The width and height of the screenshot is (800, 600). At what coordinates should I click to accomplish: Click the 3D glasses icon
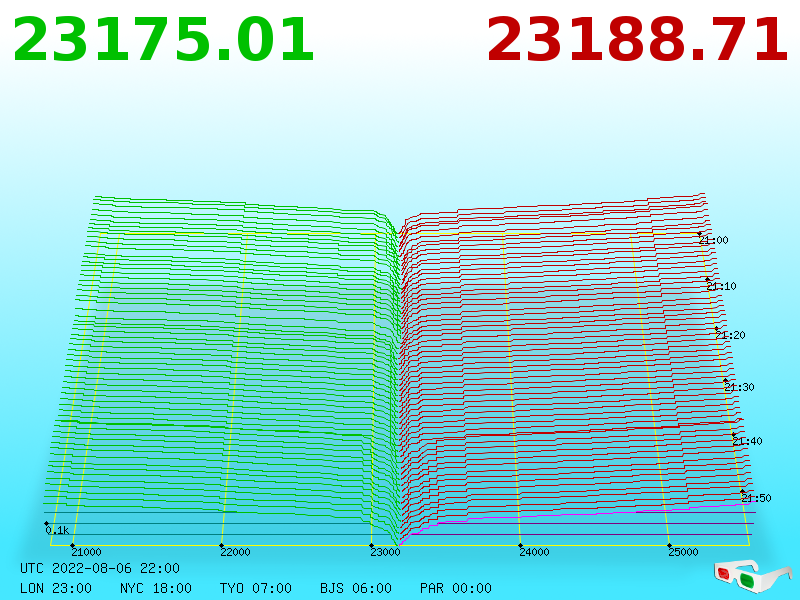click(753, 576)
